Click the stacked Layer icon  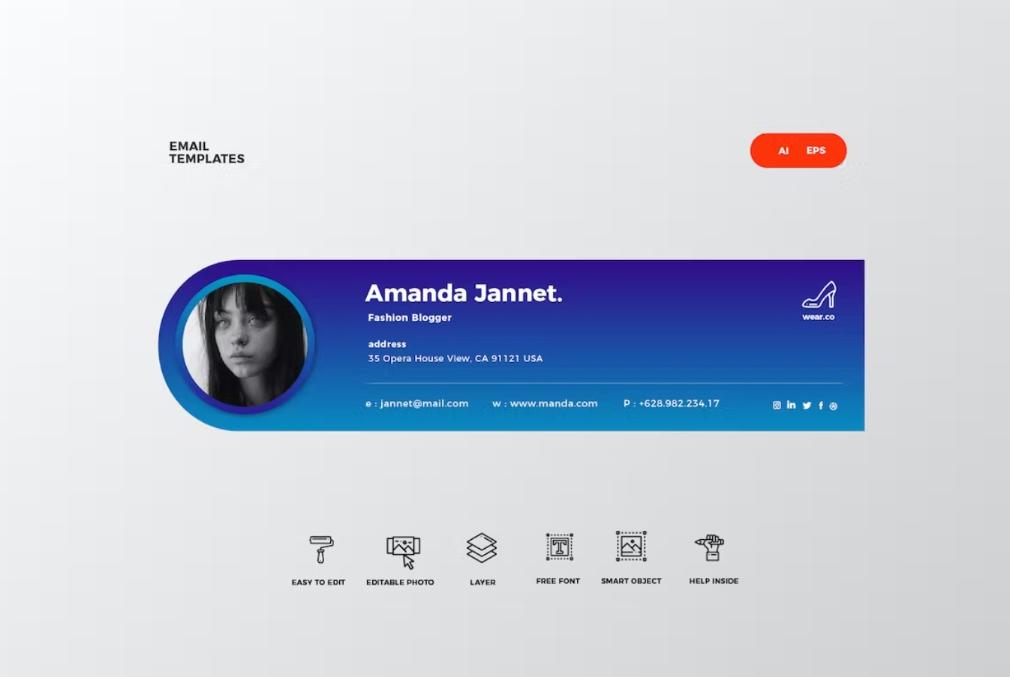[x=482, y=548]
